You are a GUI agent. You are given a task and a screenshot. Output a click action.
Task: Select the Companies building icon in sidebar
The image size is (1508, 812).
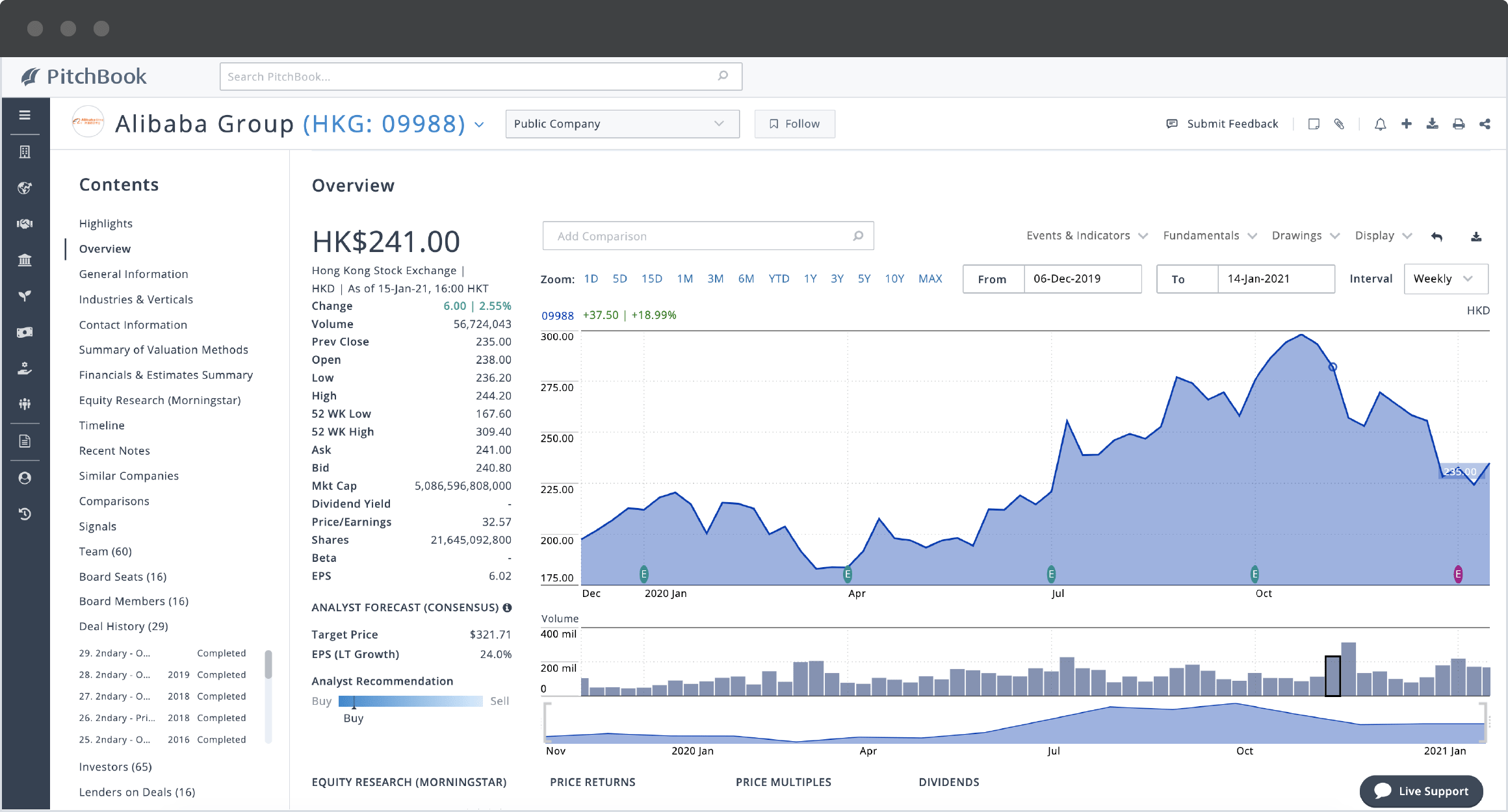click(25, 151)
